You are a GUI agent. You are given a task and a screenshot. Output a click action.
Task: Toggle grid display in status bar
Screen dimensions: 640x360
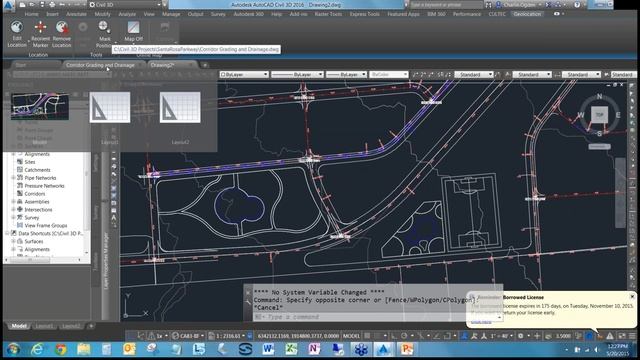367,336
